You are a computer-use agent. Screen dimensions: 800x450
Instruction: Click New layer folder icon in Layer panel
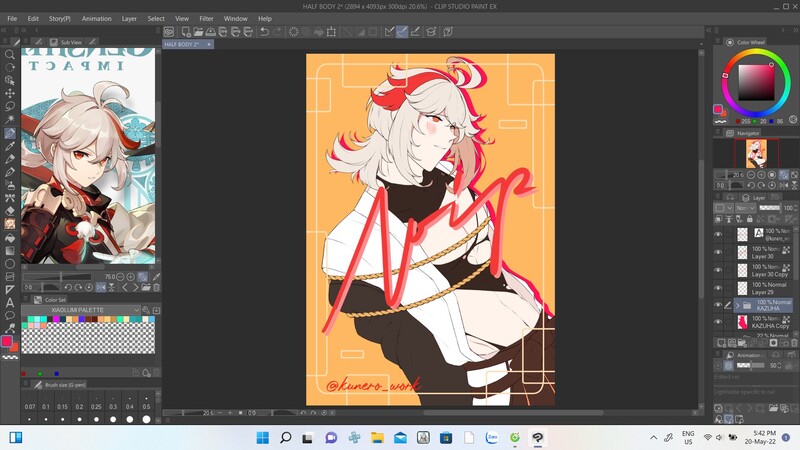tap(742, 343)
